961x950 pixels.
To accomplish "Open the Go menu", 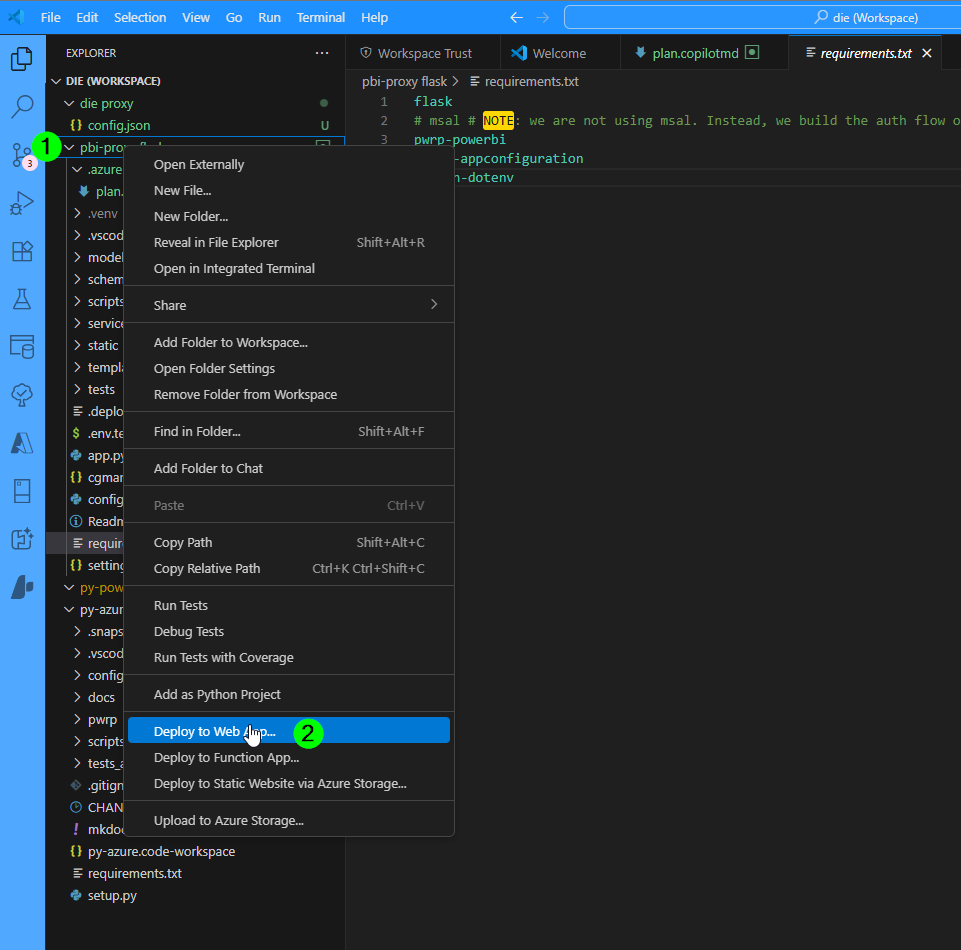I will 234,18.
